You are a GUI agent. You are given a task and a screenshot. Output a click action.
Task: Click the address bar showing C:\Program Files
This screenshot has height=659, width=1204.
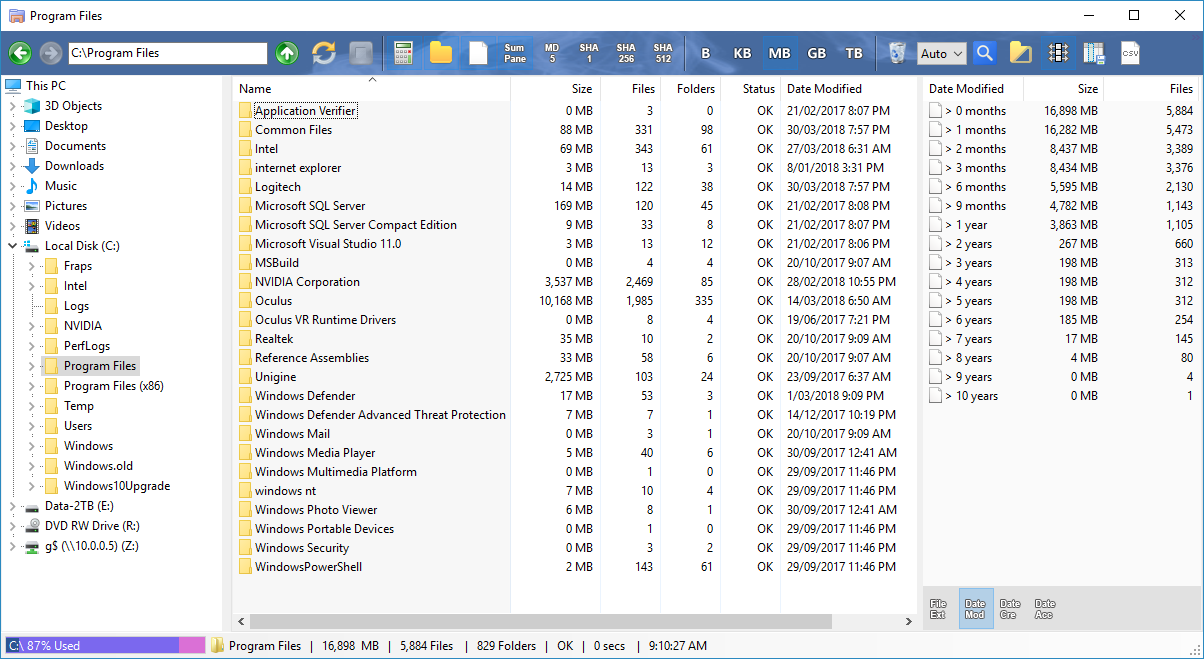(x=167, y=52)
